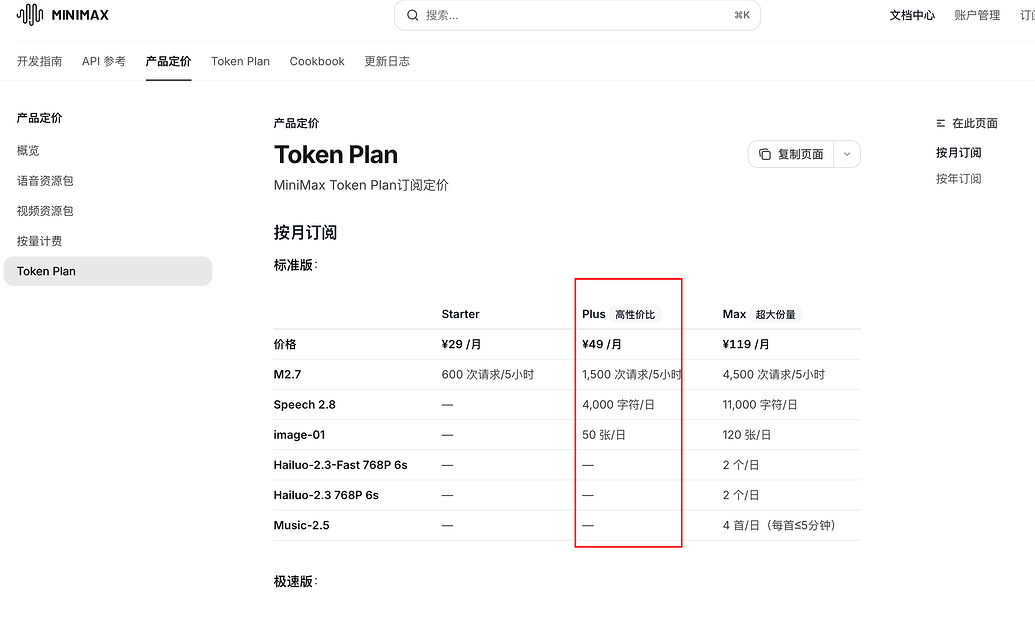Click the 极速版 subsection label
The height and width of the screenshot is (618, 1035).
296,581
